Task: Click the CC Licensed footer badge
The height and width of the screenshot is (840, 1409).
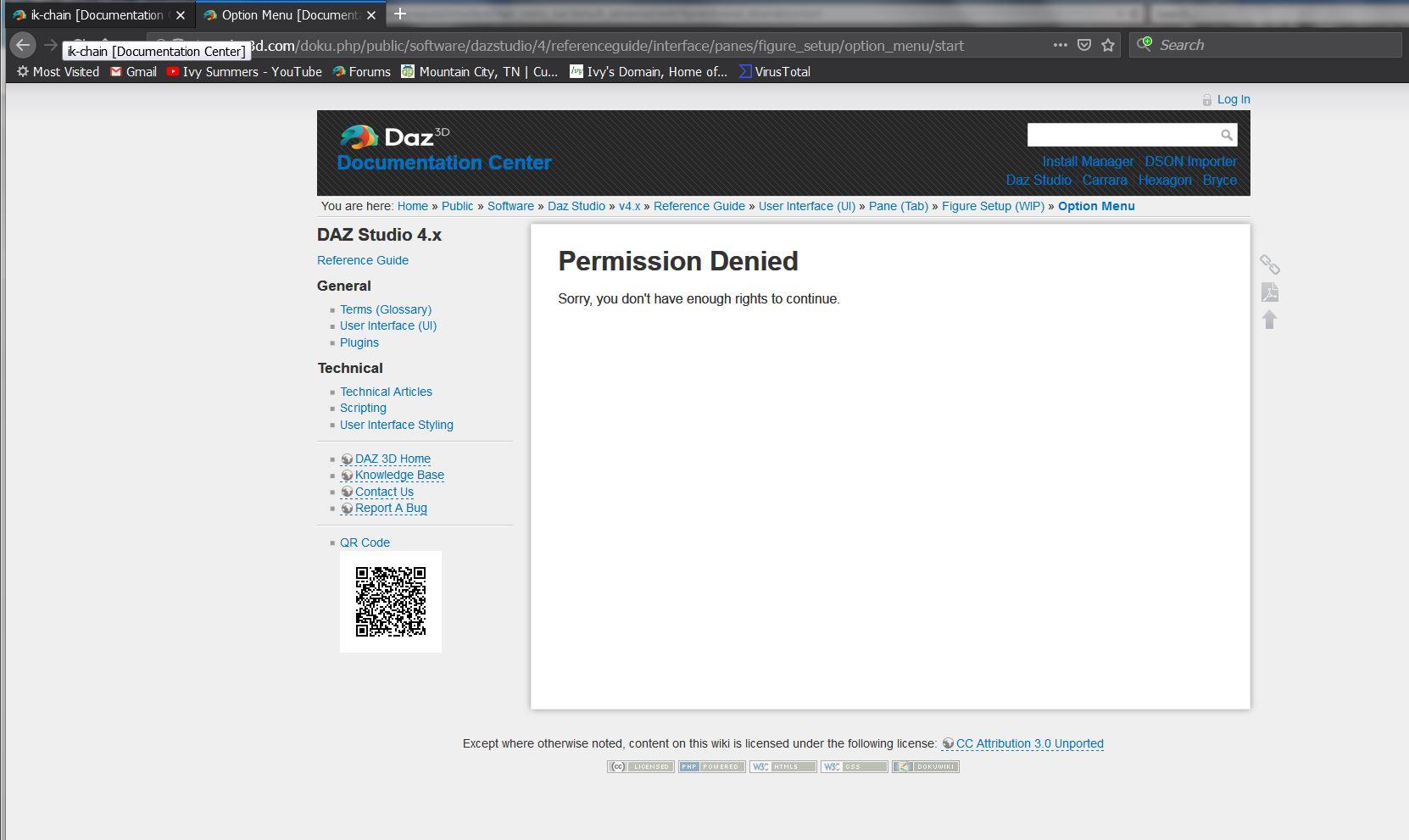Action: [641, 766]
